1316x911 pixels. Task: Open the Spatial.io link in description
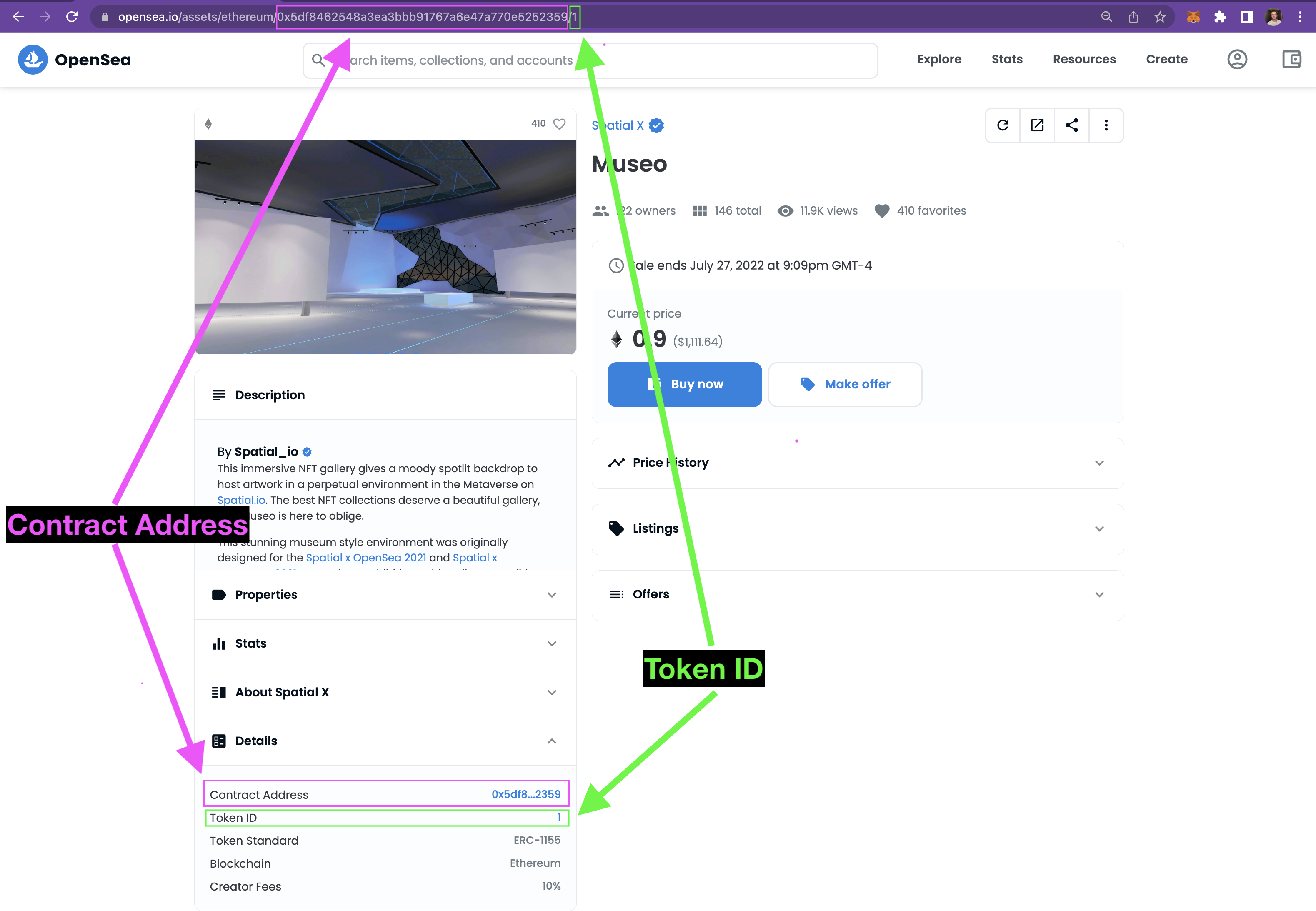(x=241, y=500)
